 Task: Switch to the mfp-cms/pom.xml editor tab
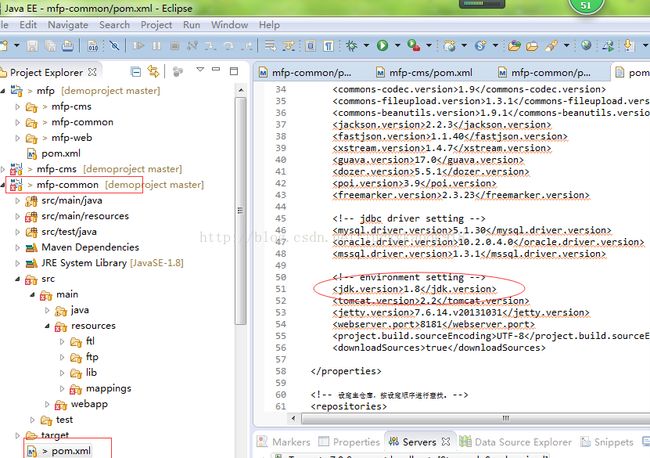pos(424,73)
